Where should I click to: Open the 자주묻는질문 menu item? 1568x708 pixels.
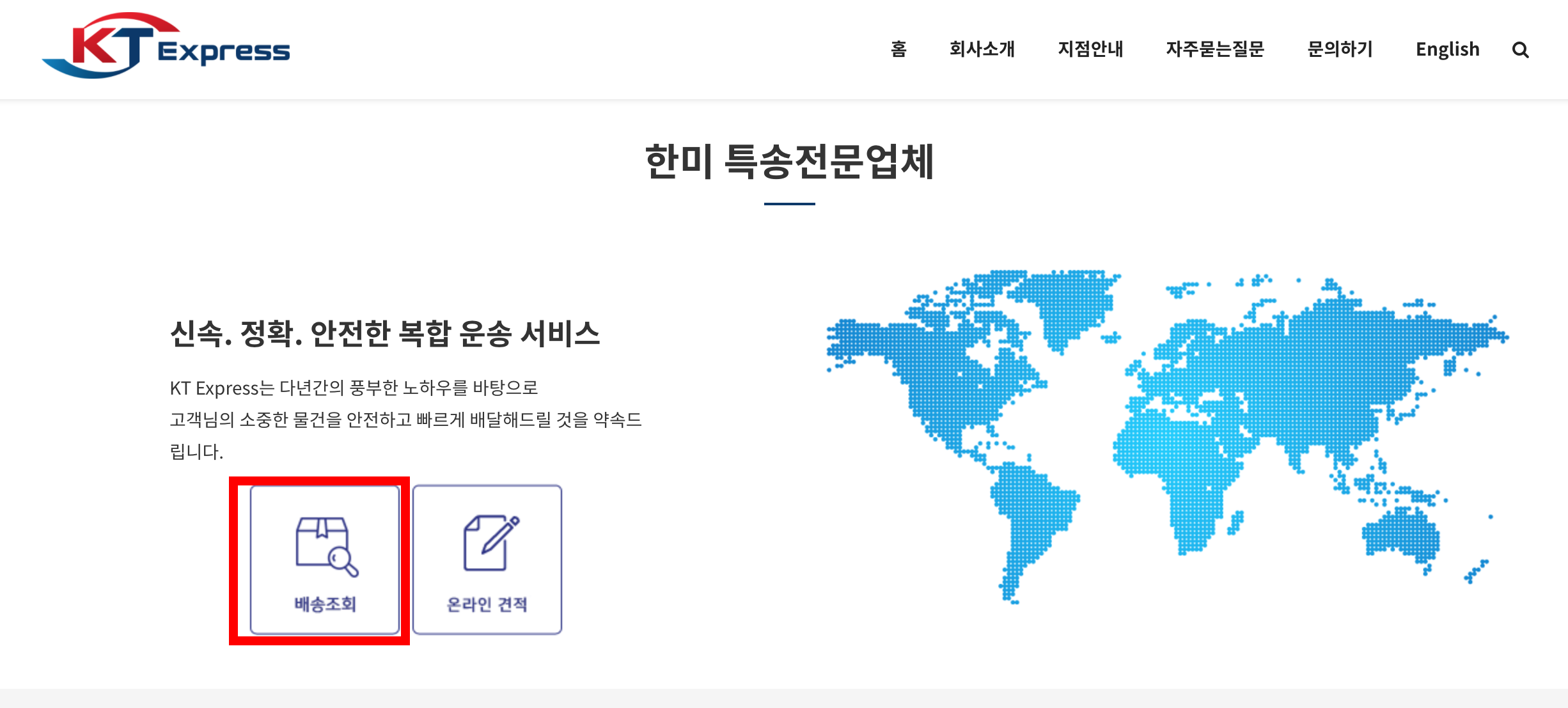[x=1215, y=49]
